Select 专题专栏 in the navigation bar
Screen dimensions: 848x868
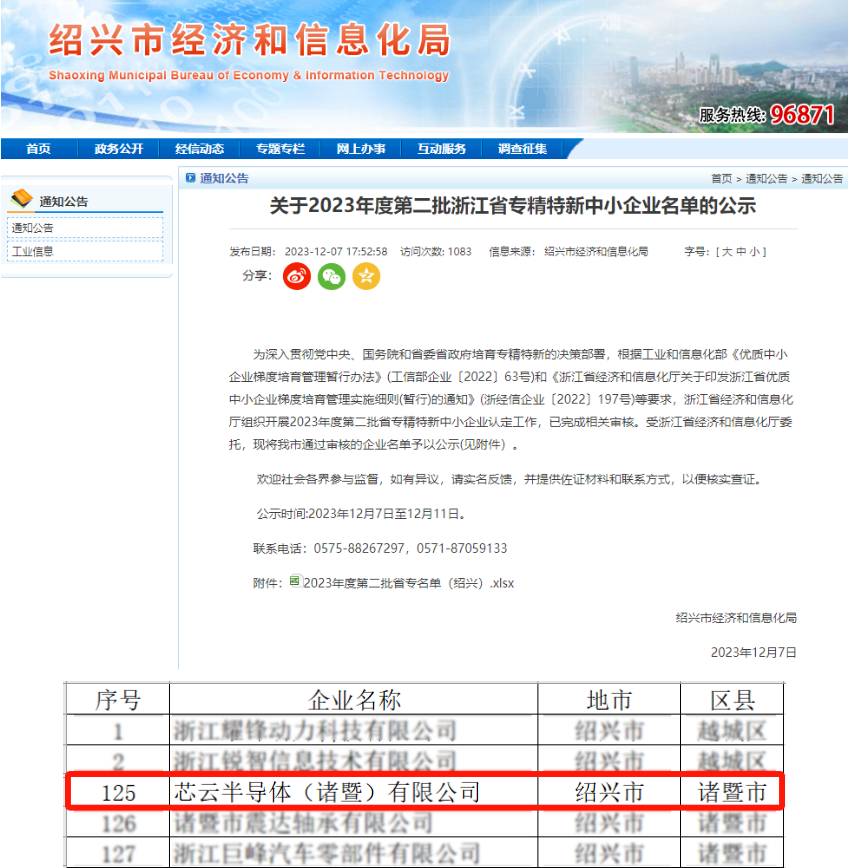(x=280, y=149)
